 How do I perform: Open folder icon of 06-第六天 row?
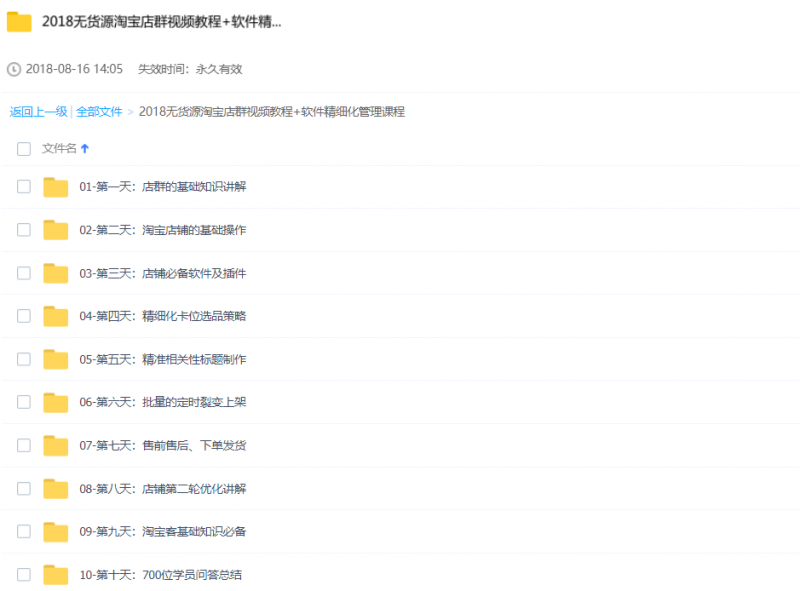click(56, 402)
